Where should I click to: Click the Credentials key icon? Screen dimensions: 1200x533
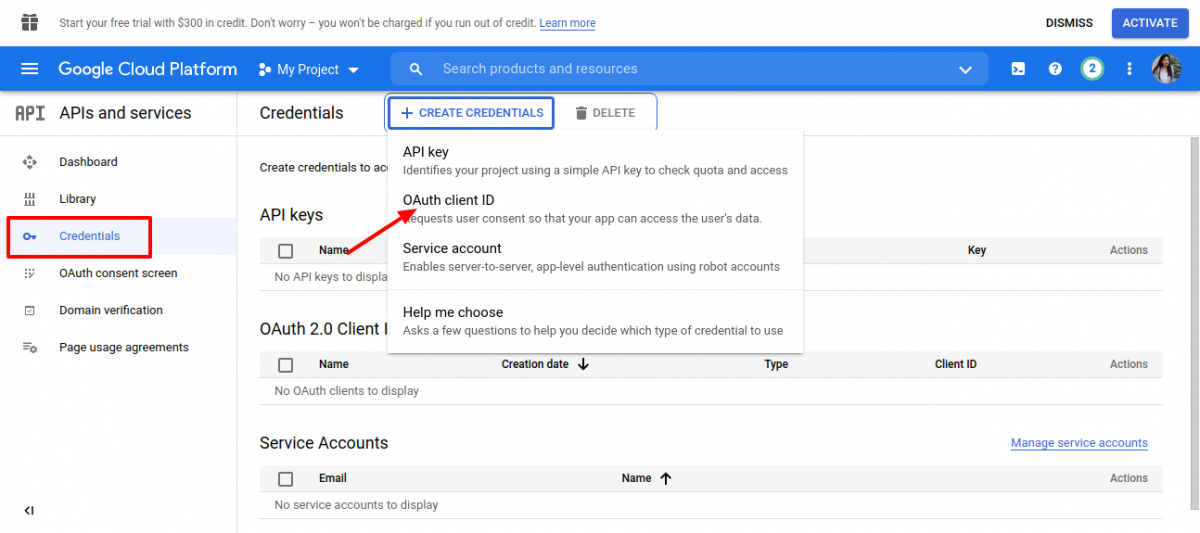coord(29,236)
